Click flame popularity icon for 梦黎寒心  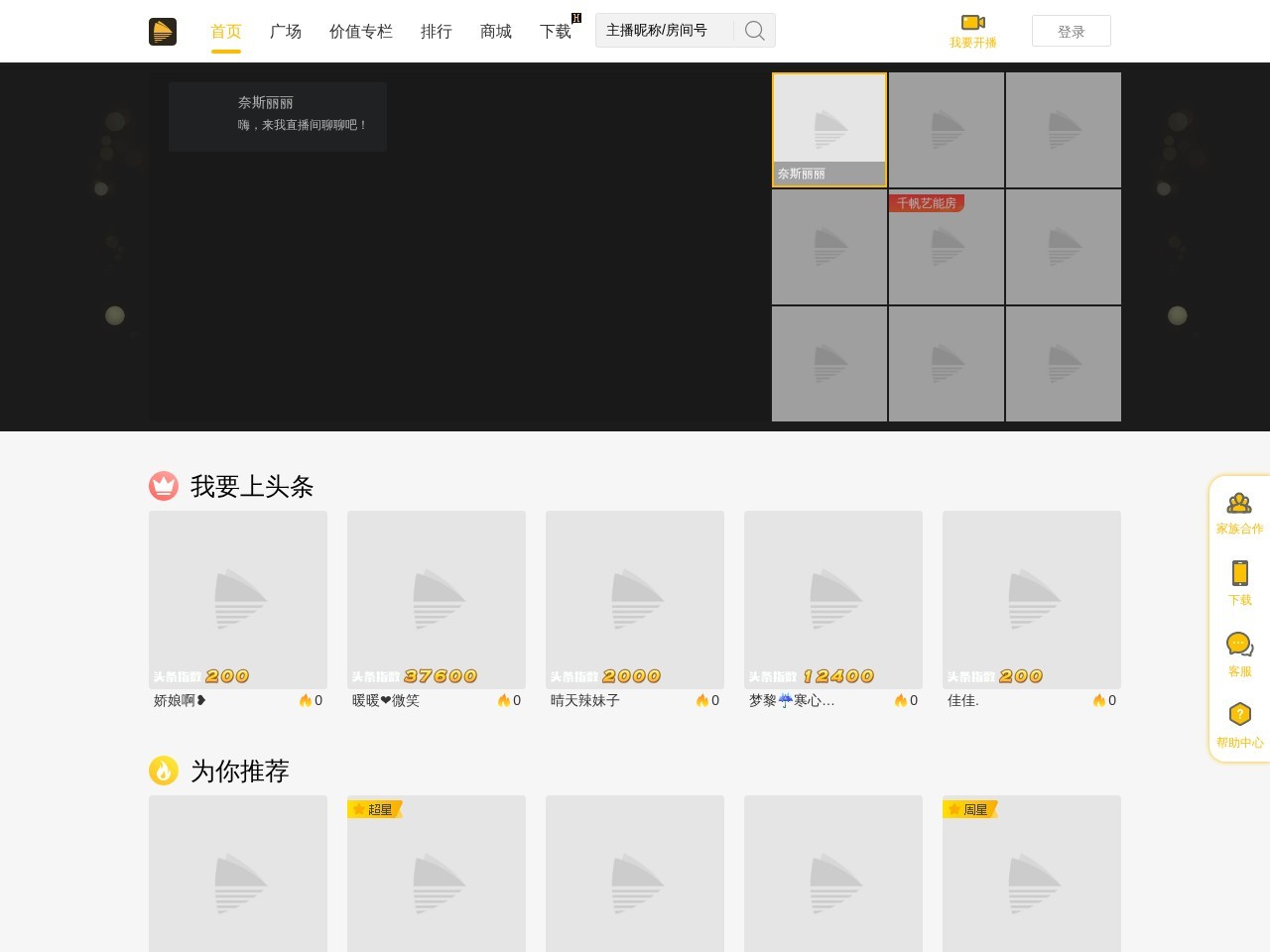click(x=901, y=700)
